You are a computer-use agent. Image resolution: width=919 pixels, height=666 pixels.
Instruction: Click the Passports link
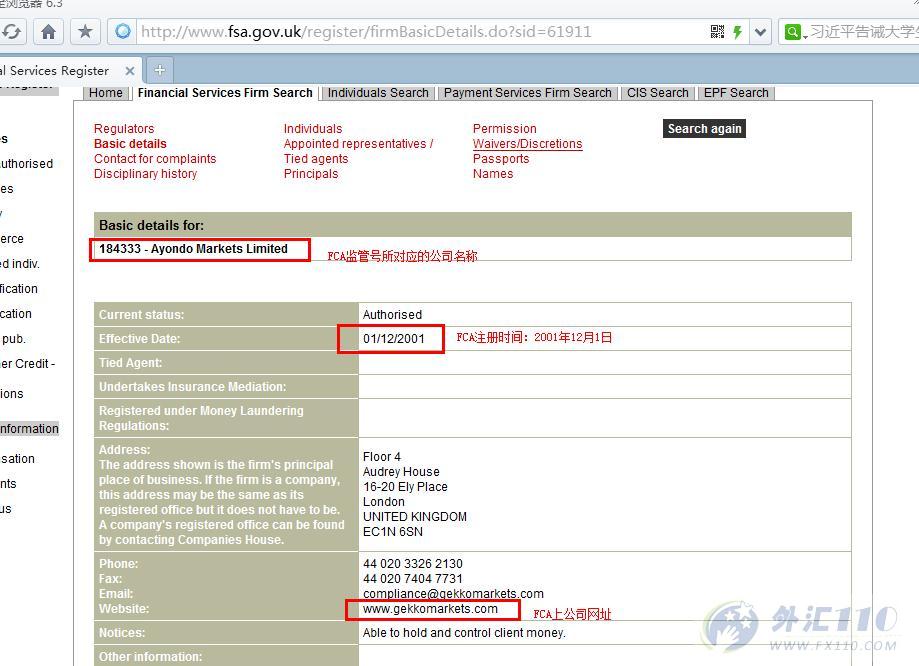pos(501,159)
